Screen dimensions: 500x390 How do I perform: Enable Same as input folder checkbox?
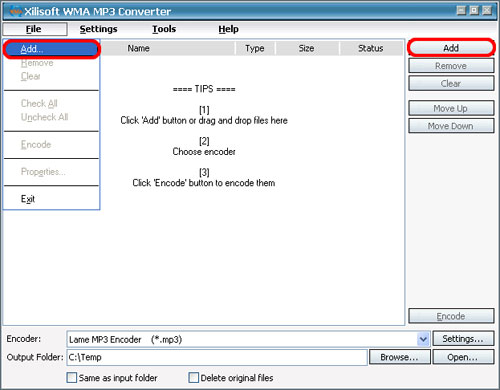click(x=72, y=378)
